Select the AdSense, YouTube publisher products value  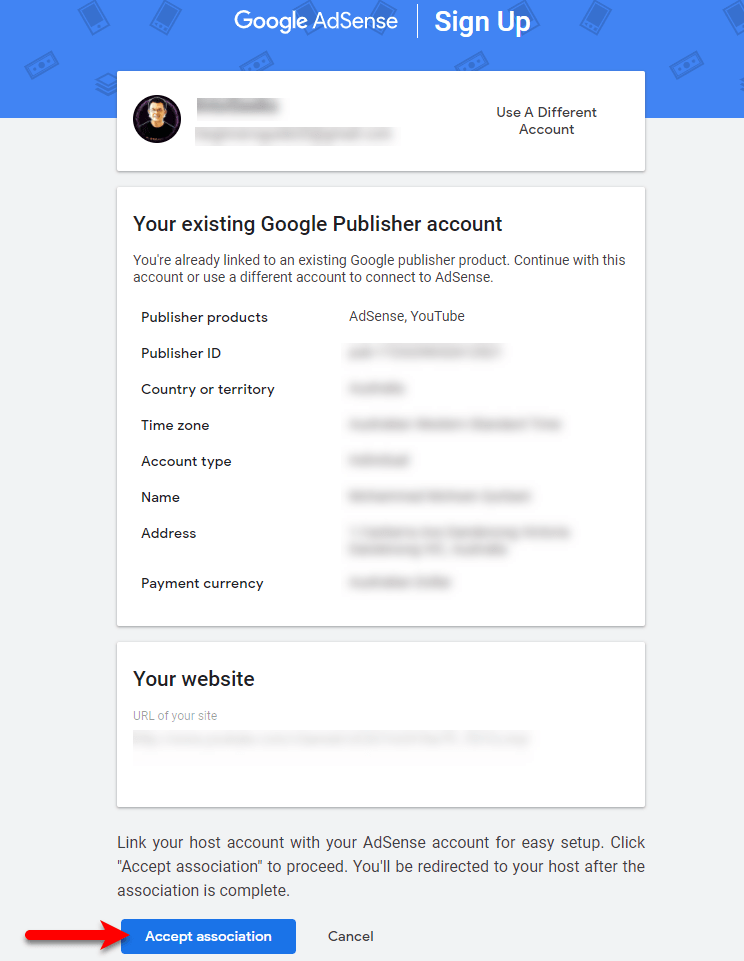click(407, 316)
